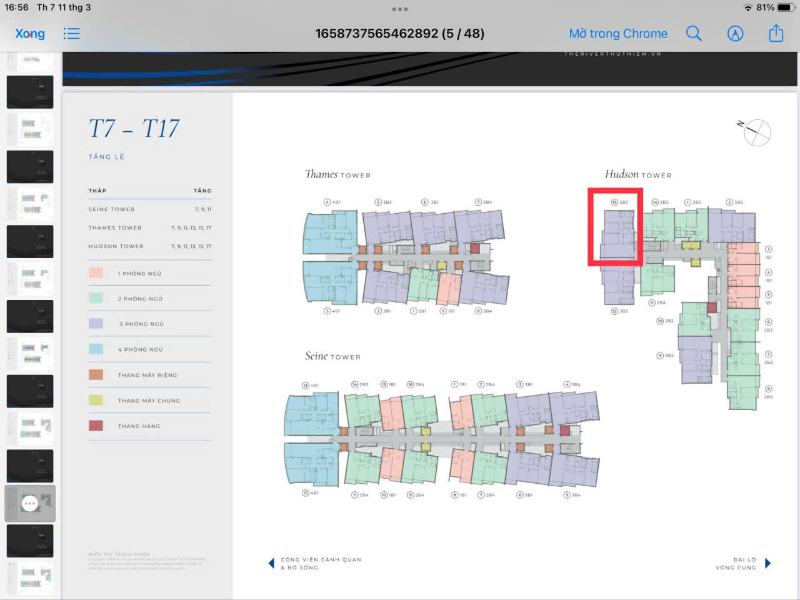800x600 pixels.
Task: Click the Thames Tower heading
Action: pyautogui.click(x=338, y=174)
